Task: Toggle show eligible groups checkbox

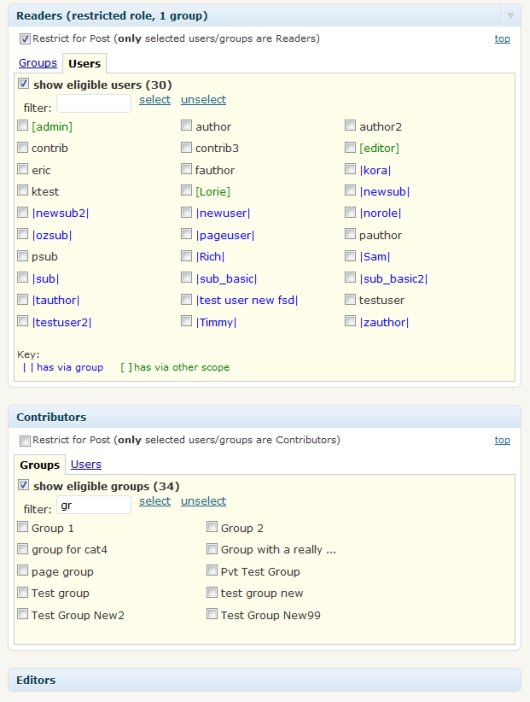Action: [23, 485]
